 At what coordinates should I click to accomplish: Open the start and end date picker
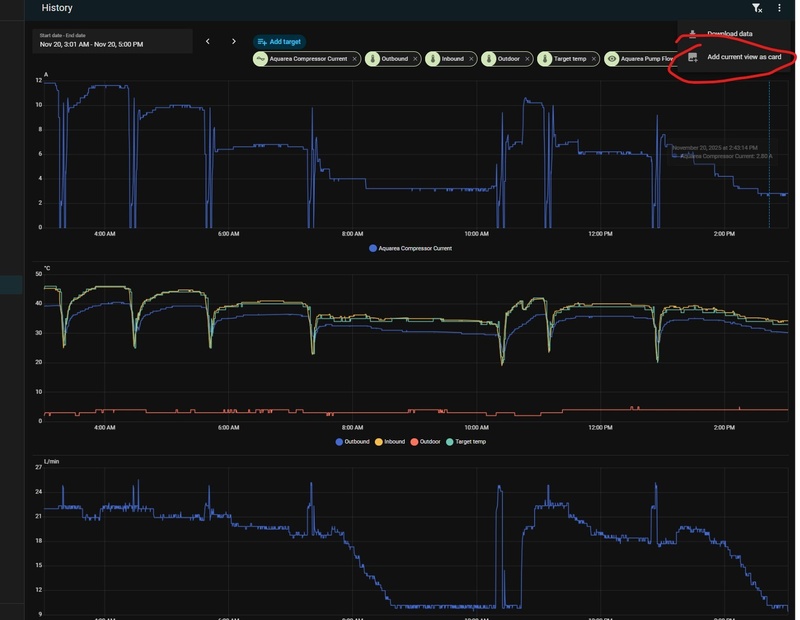[112, 41]
